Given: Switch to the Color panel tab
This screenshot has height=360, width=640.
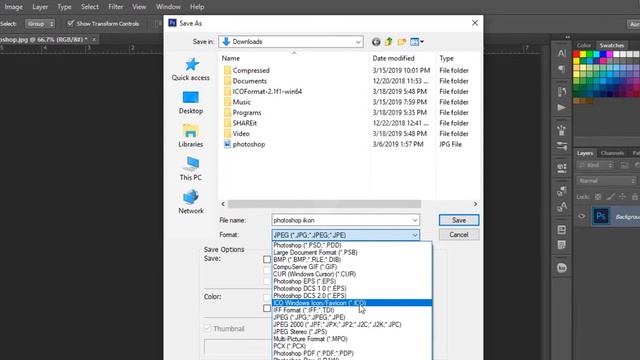Looking at the screenshot, I should click(x=584, y=45).
